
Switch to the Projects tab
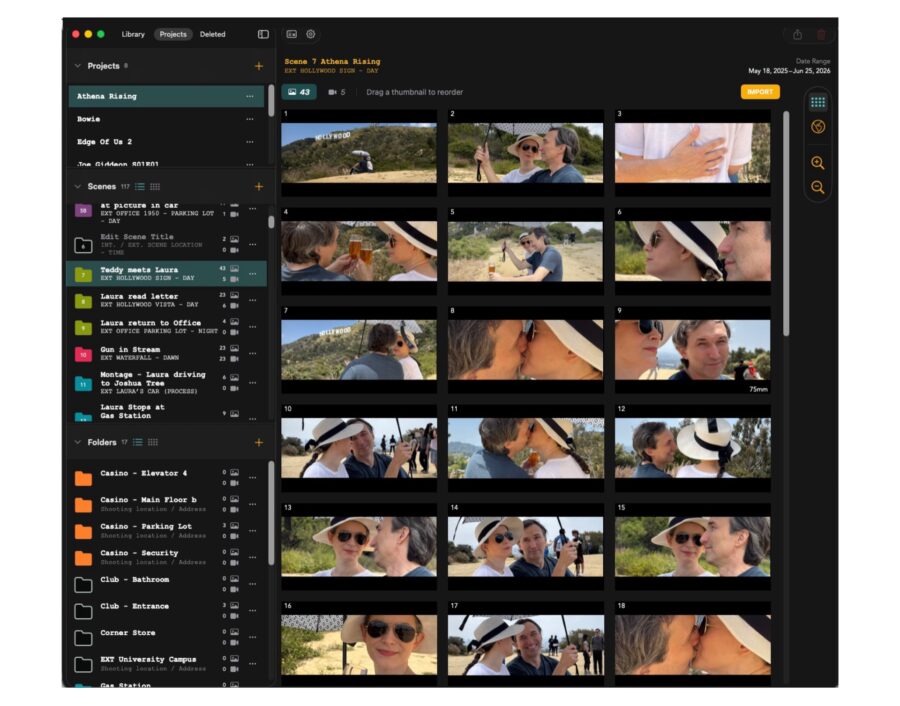point(173,34)
